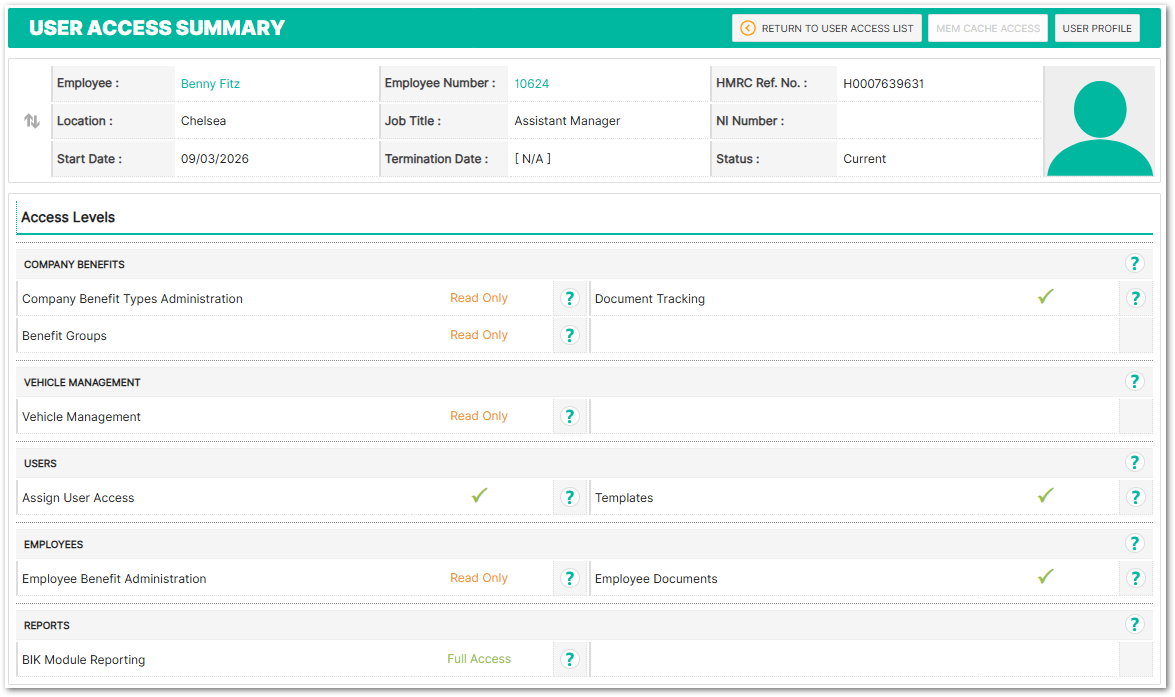Open help for Vehicle Management row

coord(569,416)
